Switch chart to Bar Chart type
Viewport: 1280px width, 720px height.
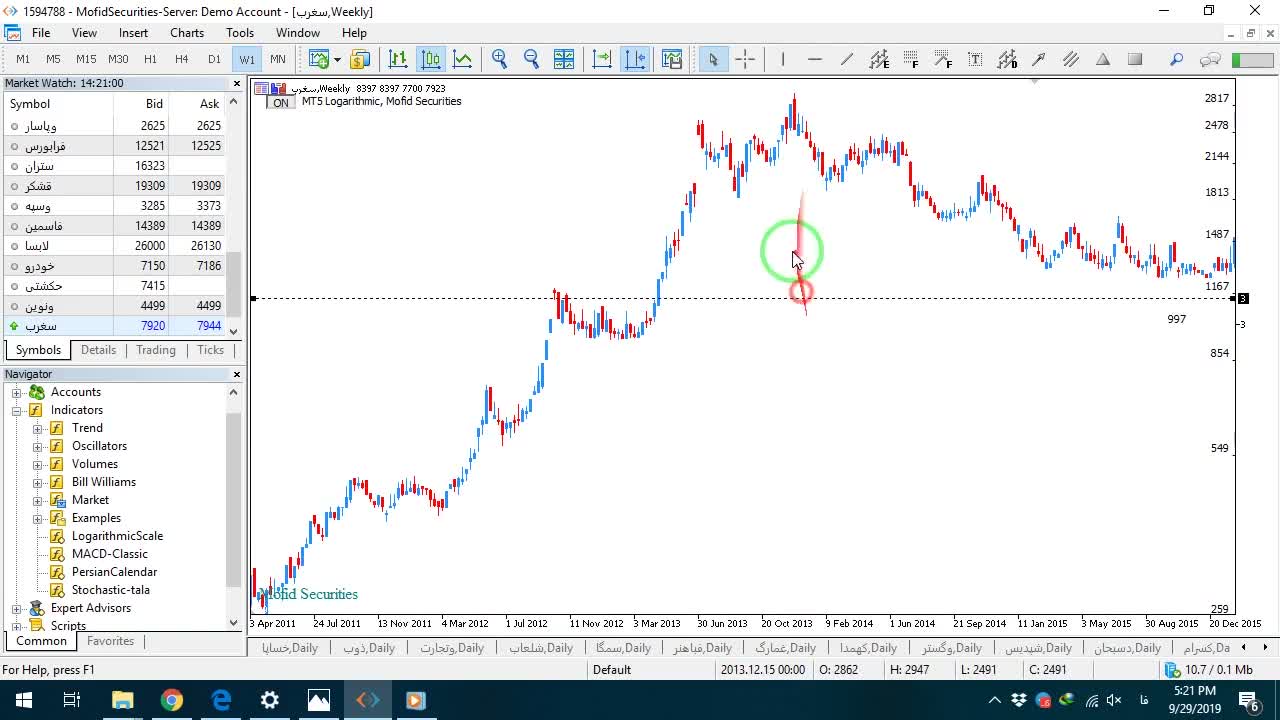[398, 59]
